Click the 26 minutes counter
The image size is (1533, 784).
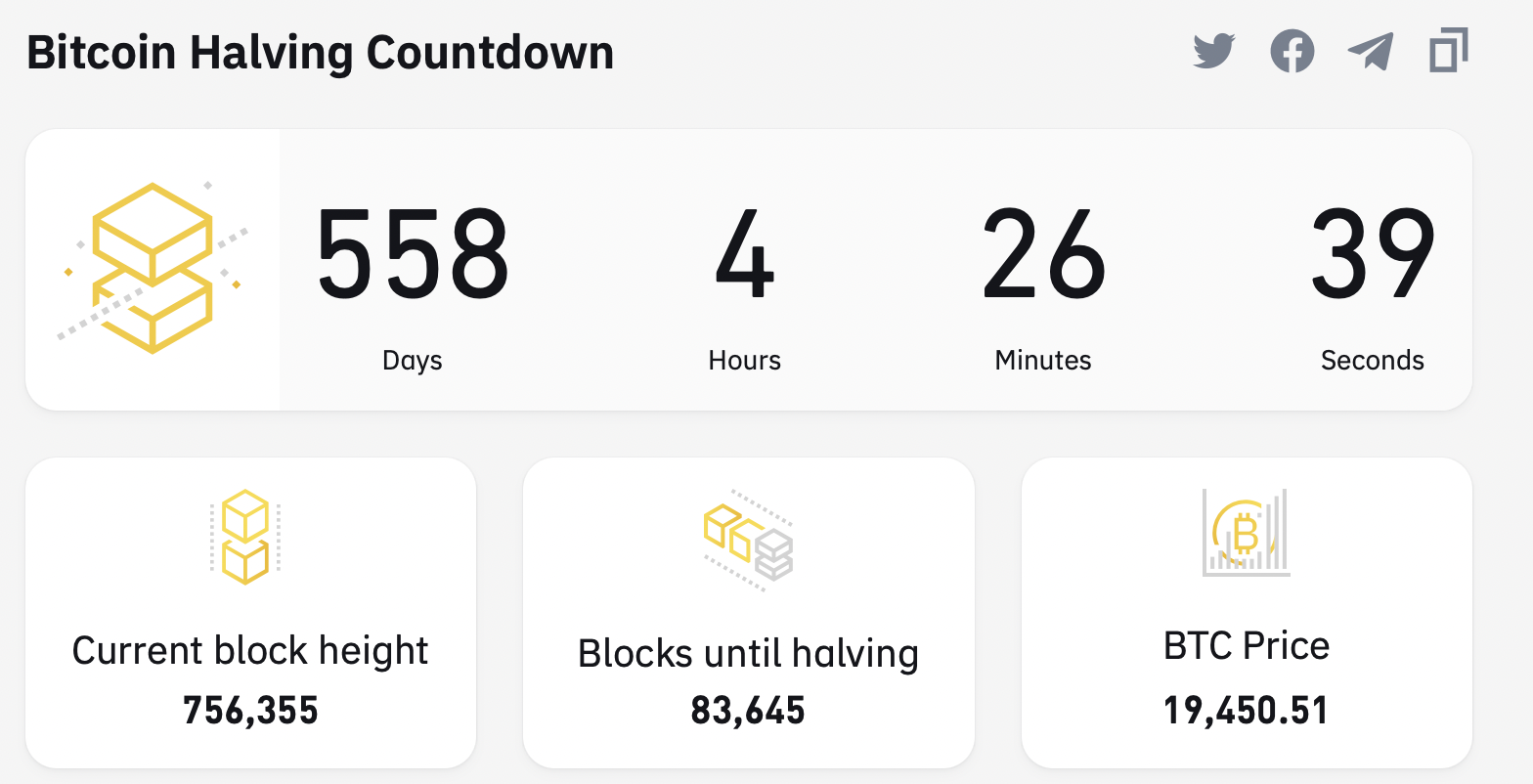[x=1043, y=256]
